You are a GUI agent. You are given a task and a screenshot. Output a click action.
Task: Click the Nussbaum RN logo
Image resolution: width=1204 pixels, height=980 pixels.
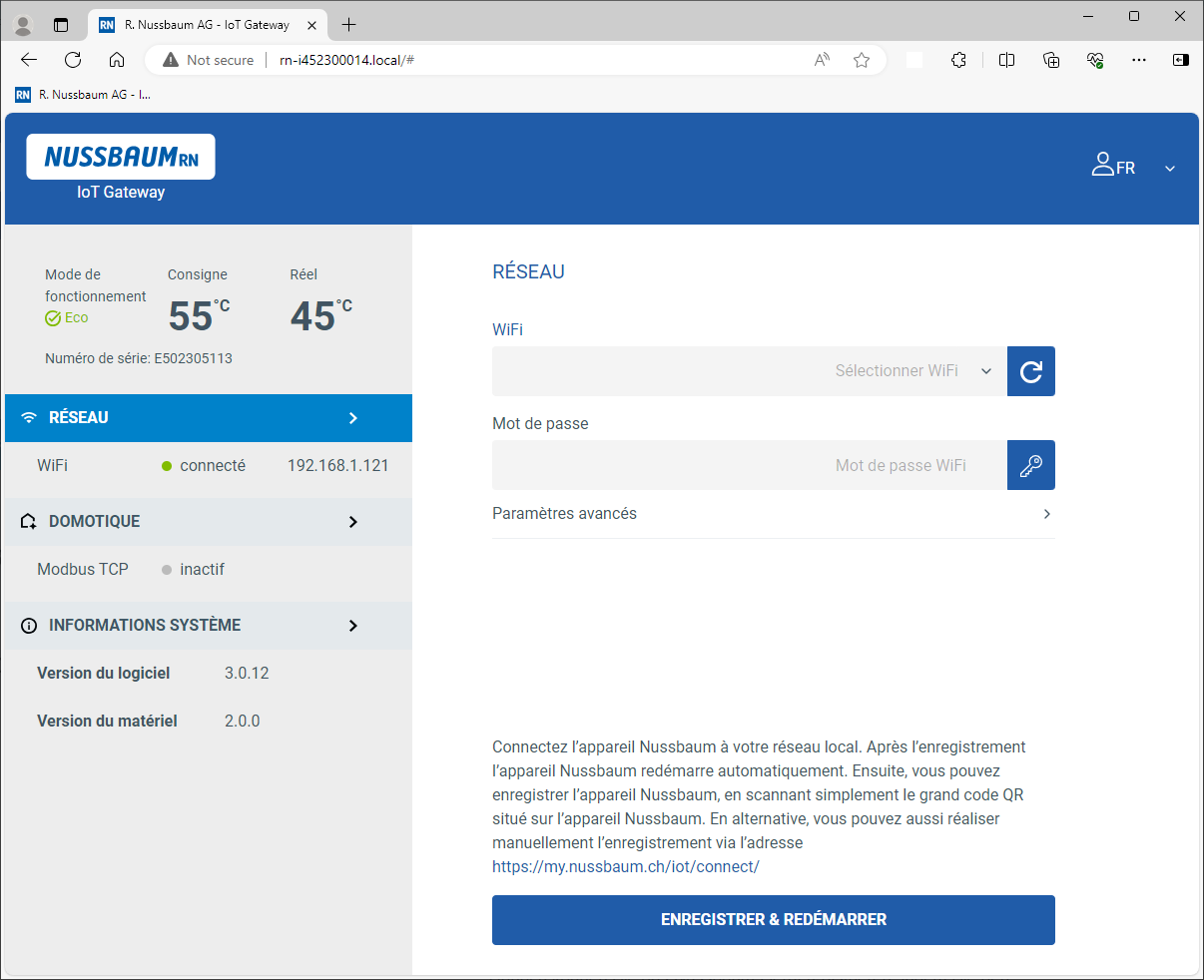point(121,157)
